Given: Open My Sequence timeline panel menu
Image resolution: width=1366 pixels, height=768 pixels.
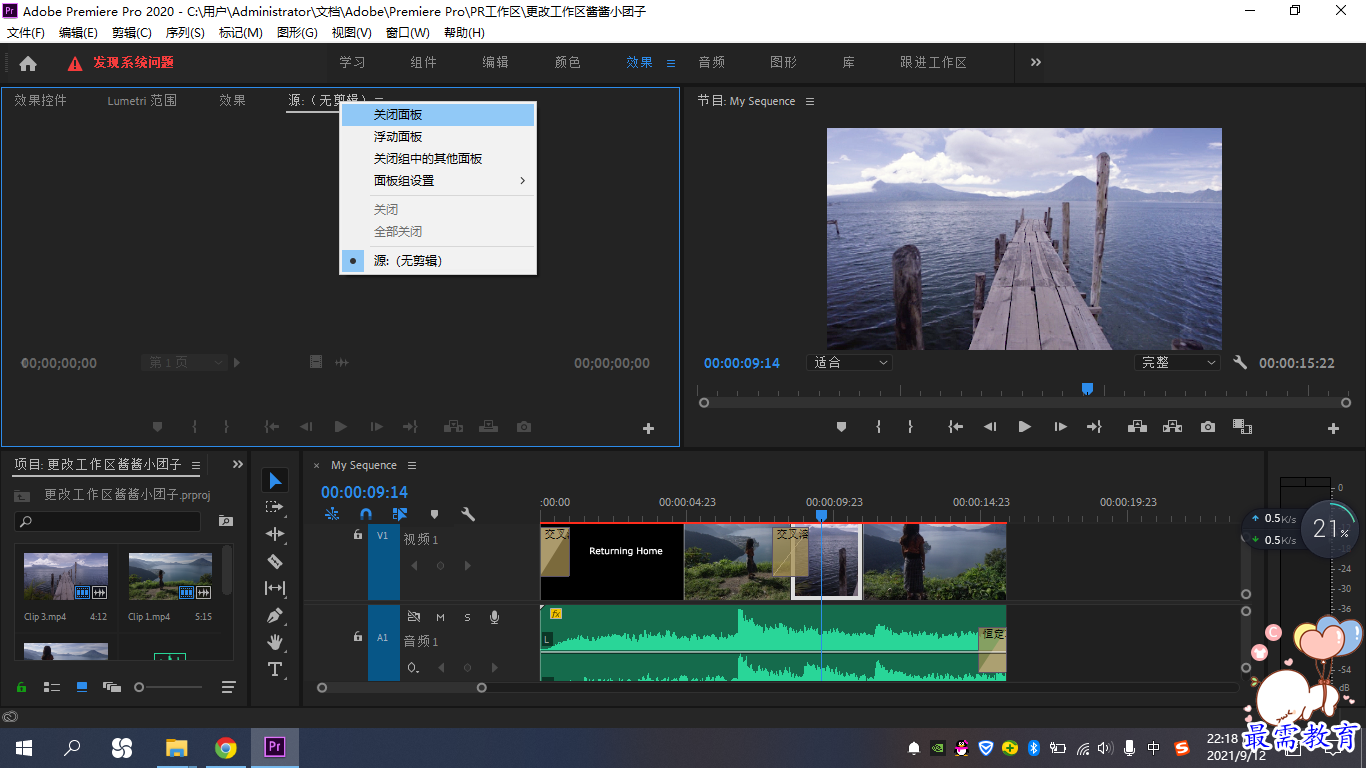Looking at the screenshot, I should pyautogui.click(x=412, y=465).
